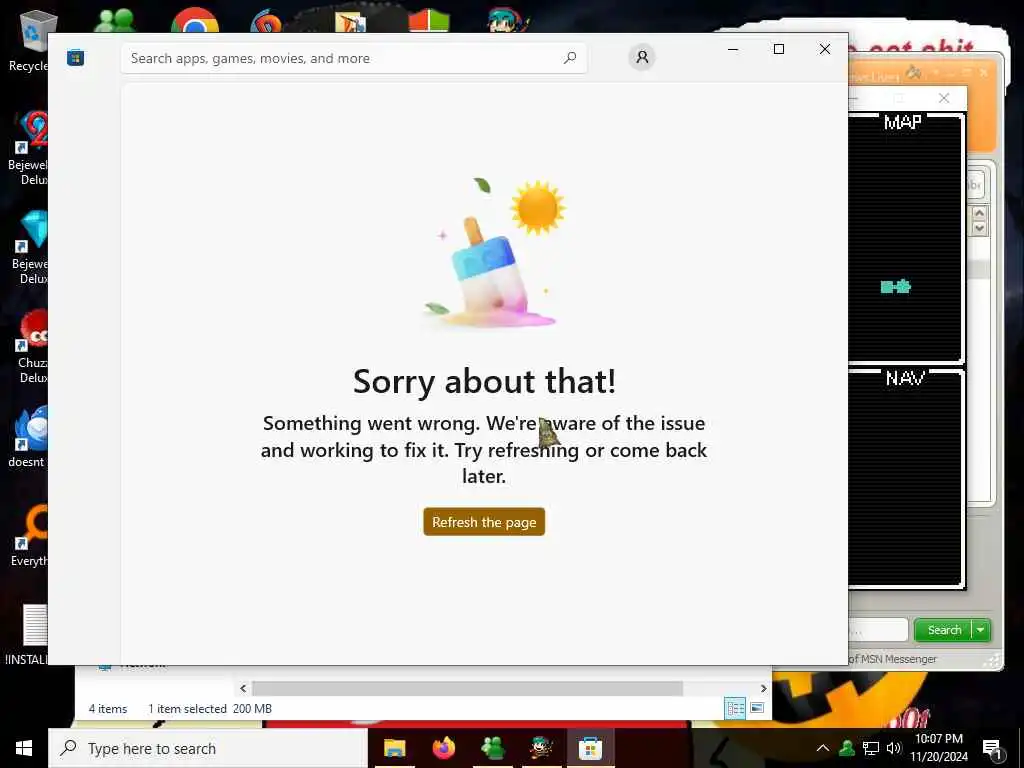Click the green Search button in MSN Messenger
Viewport: 1024px width, 768px height.
(x=944, y=630)
